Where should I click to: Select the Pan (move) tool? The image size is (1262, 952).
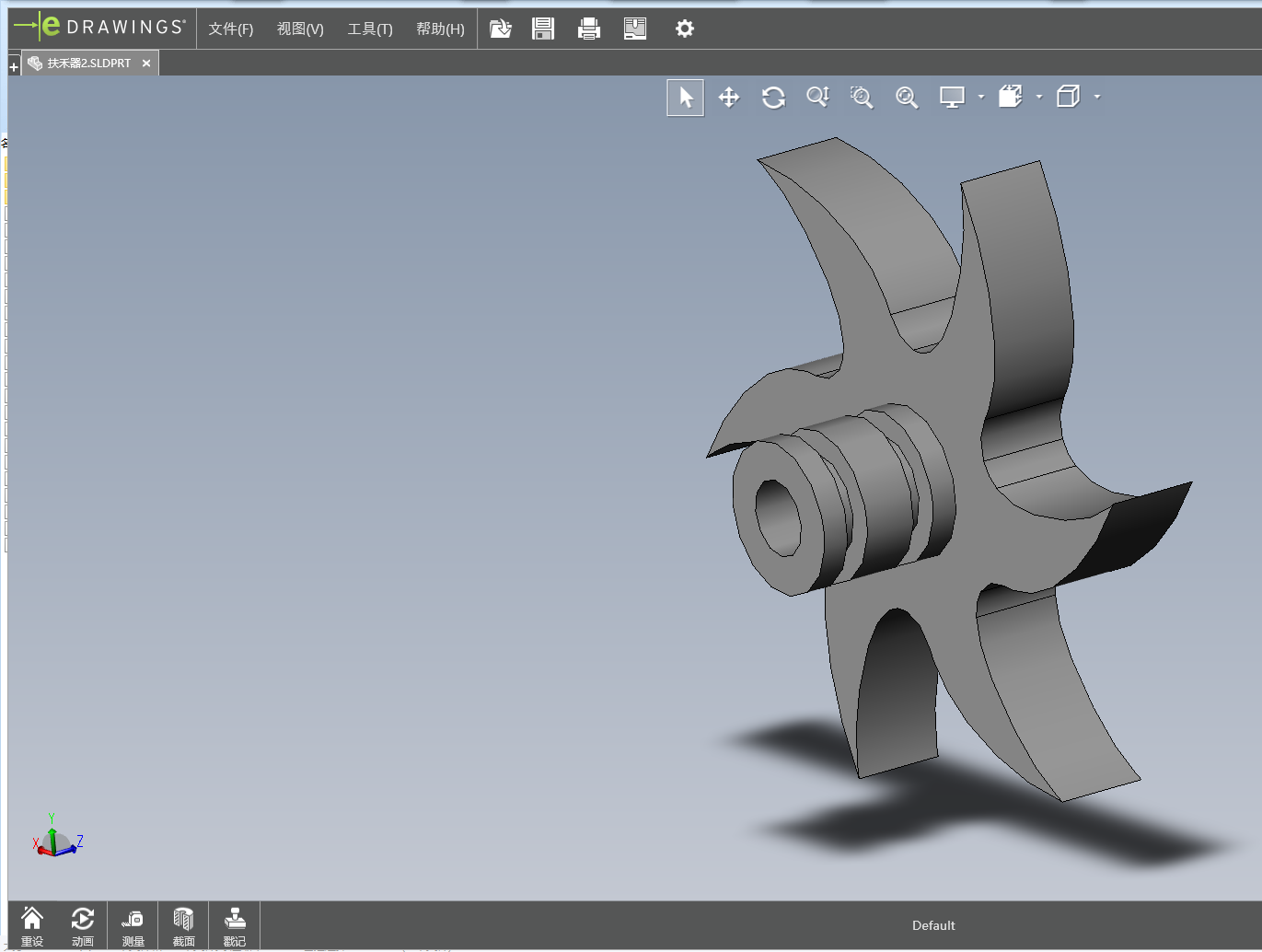click(x=729, y=98)
